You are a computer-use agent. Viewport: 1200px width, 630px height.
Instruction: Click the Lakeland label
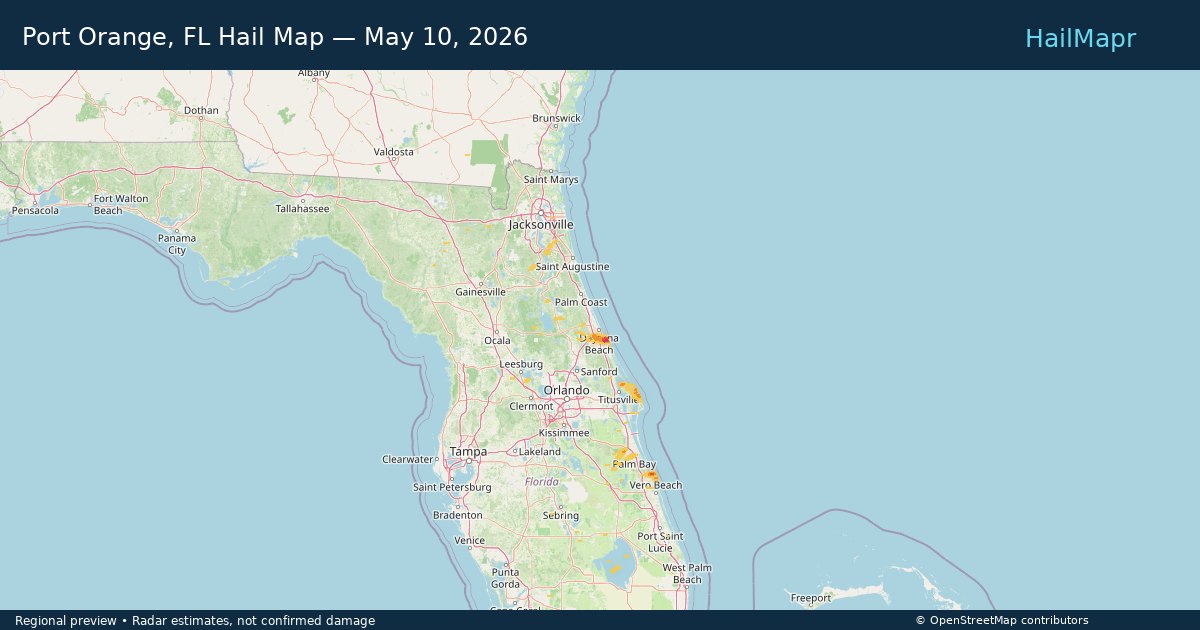tap(540, 452)
